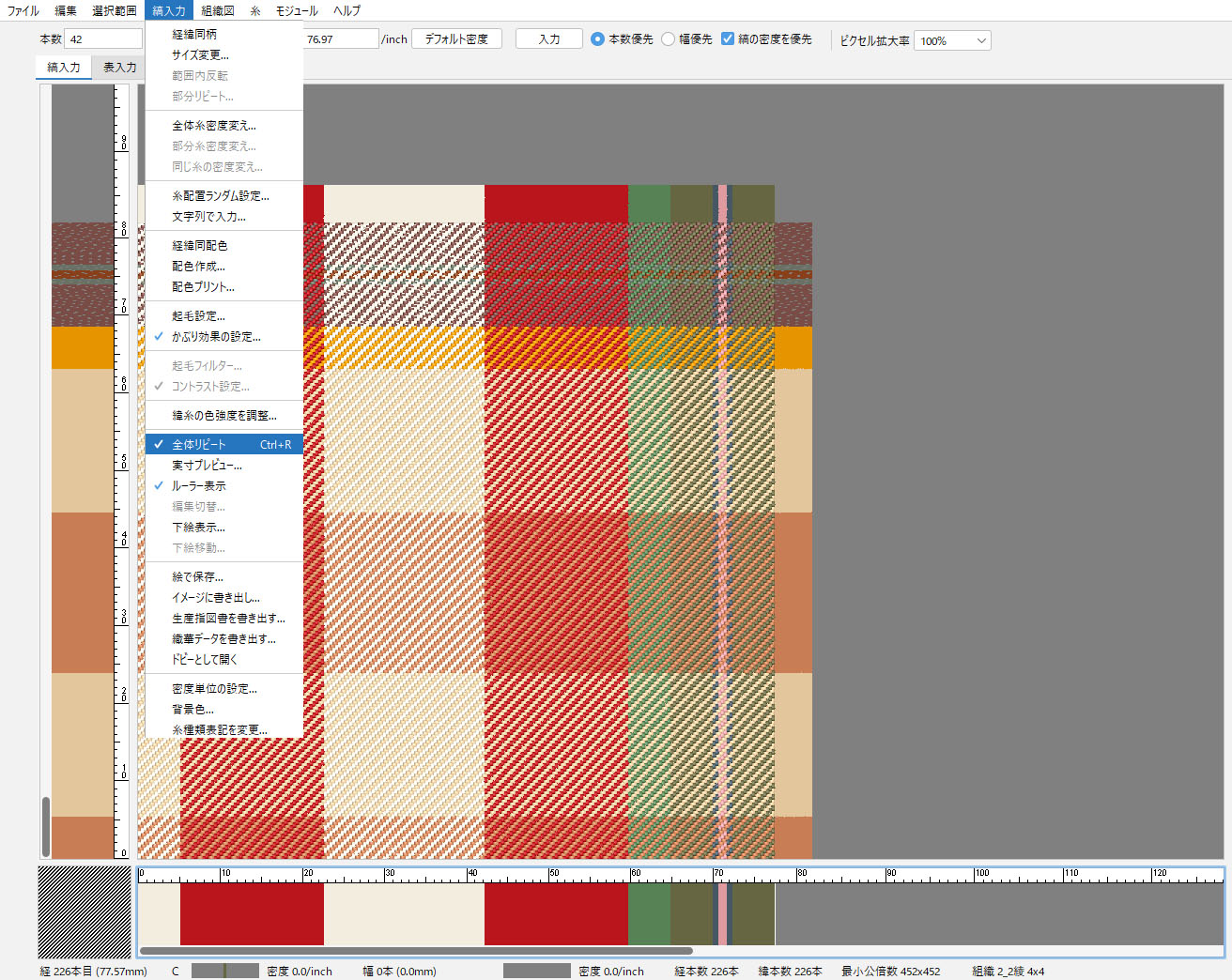
Task: Open the ファイル menu
Action: tap(23, 10)
